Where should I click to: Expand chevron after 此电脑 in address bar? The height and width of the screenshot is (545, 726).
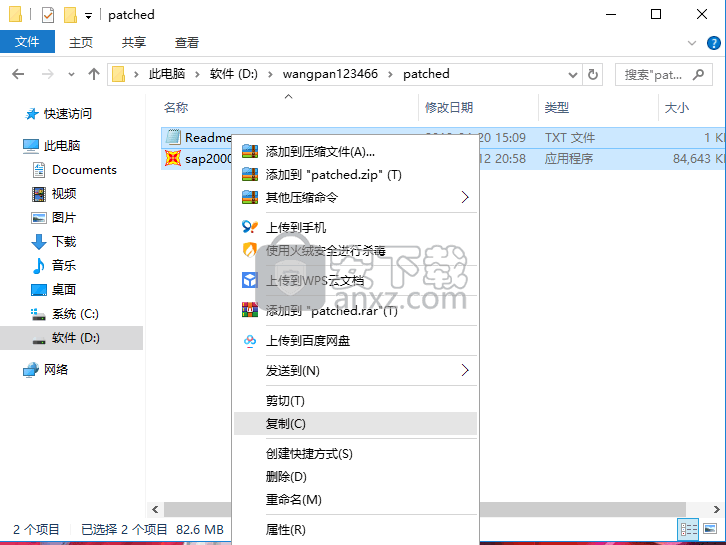click(x=198, y=74)
